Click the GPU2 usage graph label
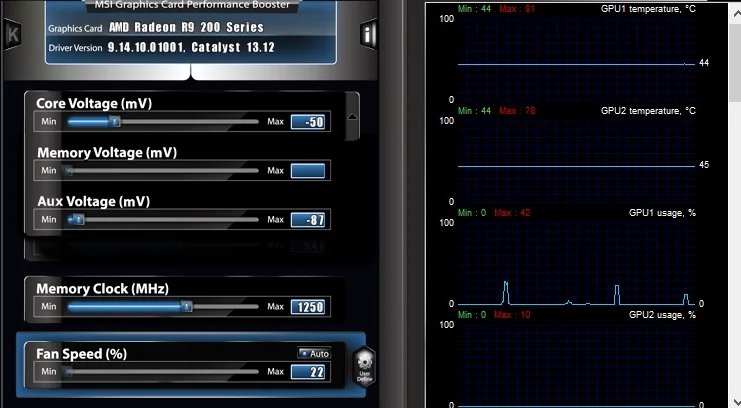Screen dimensions: 741x408 point(662,315)
